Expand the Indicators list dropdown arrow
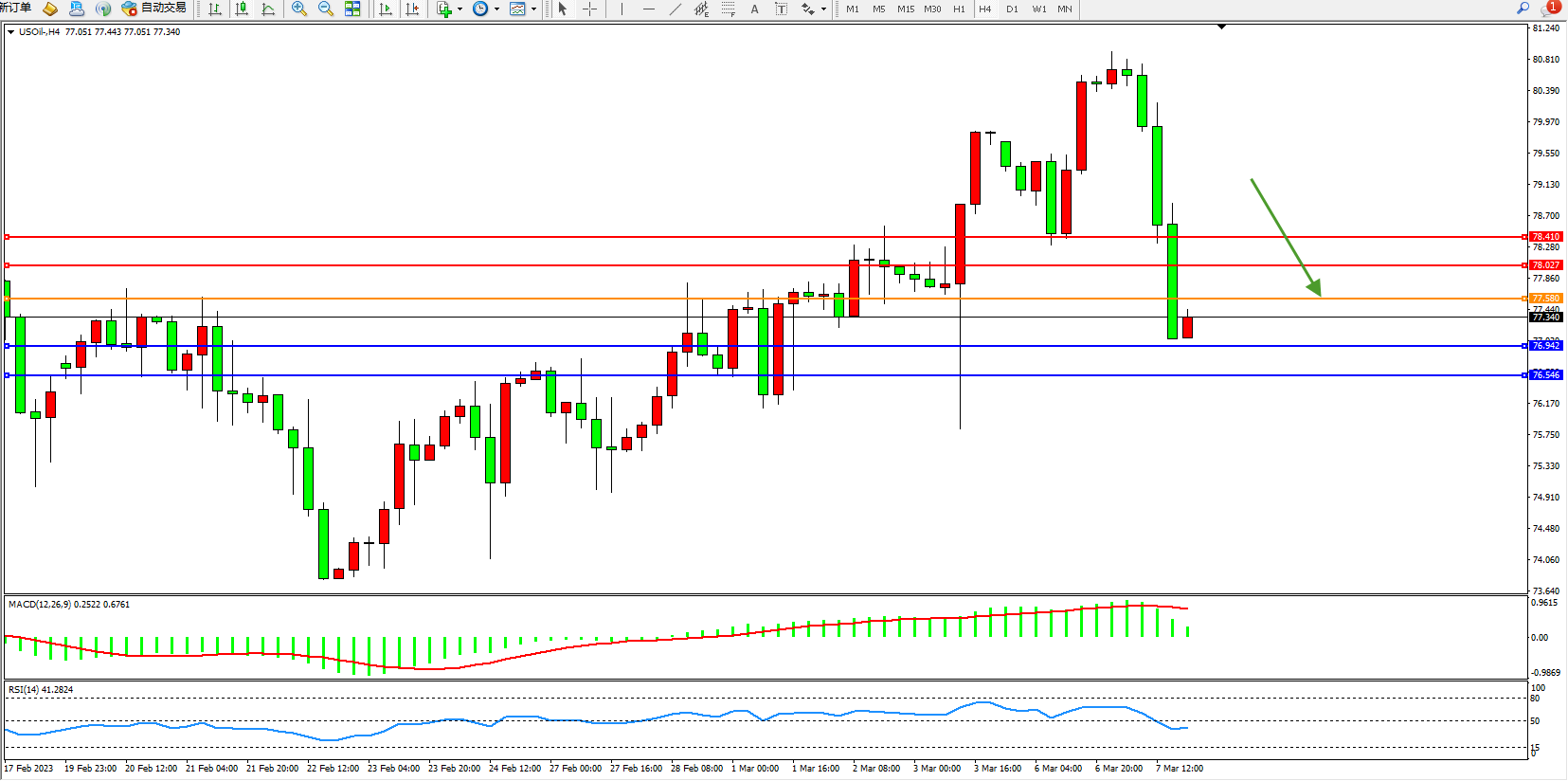The width and height of the screenshot is (1568, 781). click(x=460, y=9)
